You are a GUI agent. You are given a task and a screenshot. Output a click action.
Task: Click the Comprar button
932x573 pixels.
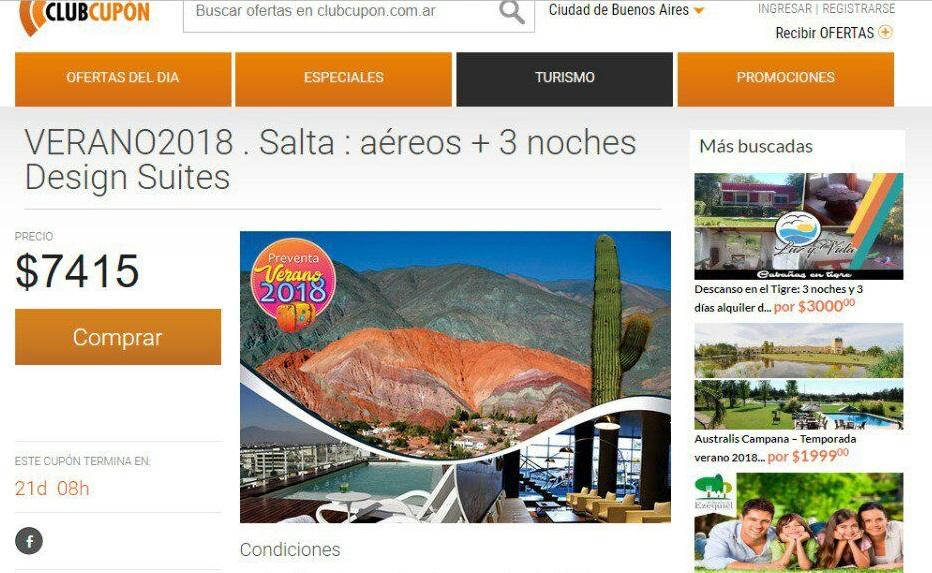click(x=118, y=337)
